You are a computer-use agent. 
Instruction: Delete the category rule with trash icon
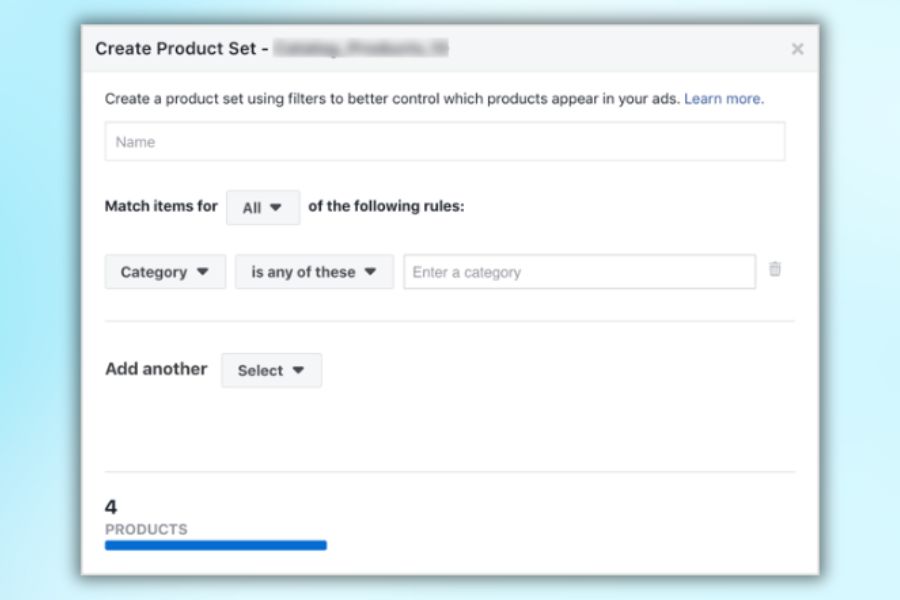click(775, 269)
